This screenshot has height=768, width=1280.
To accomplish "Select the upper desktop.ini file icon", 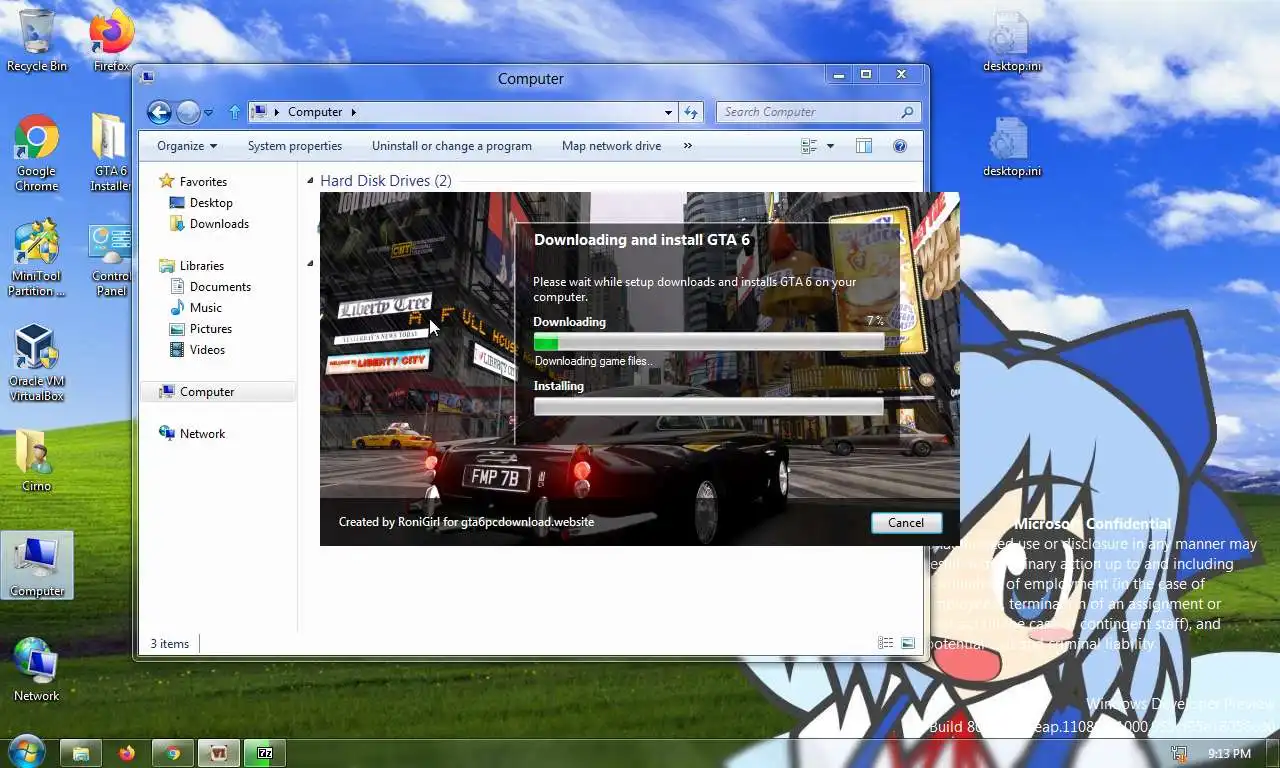I will (x=1011, y=42).
